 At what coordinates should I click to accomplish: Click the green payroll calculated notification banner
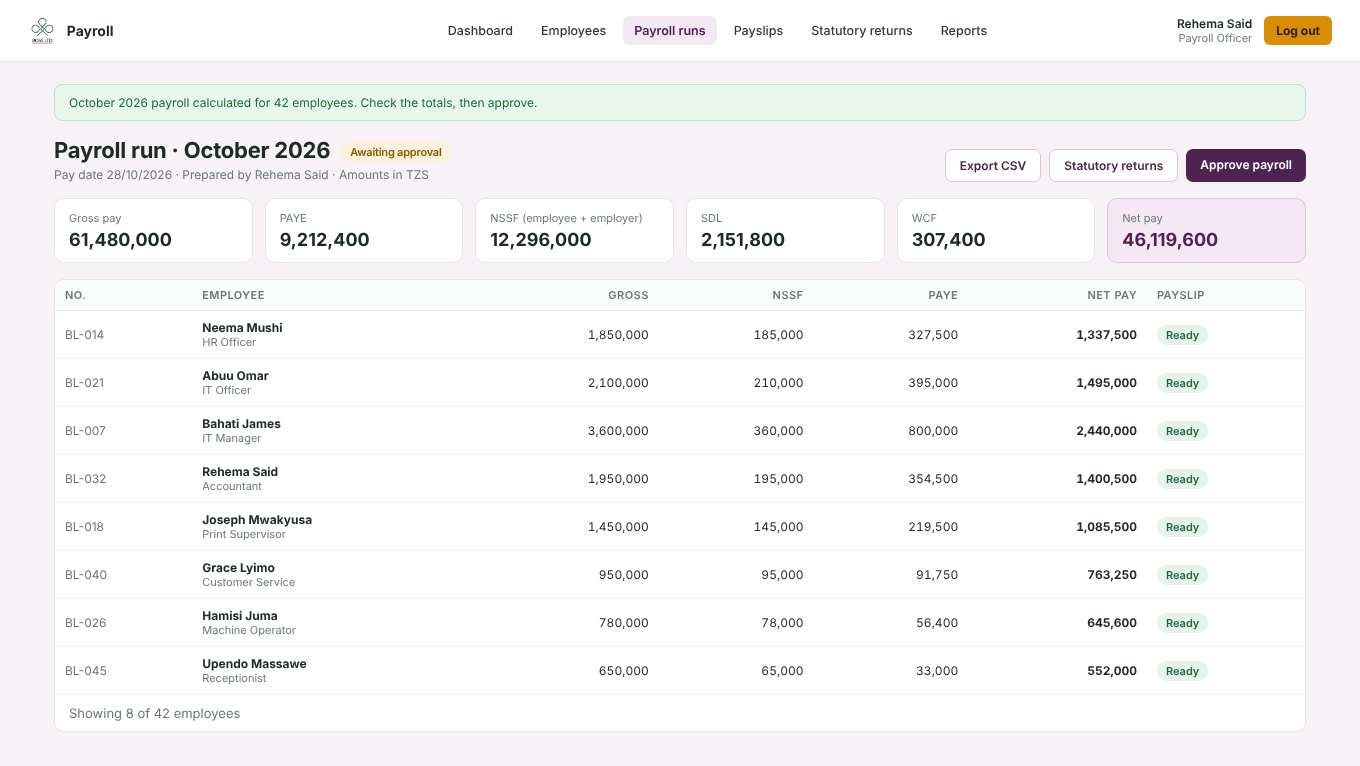pos(680,103)
